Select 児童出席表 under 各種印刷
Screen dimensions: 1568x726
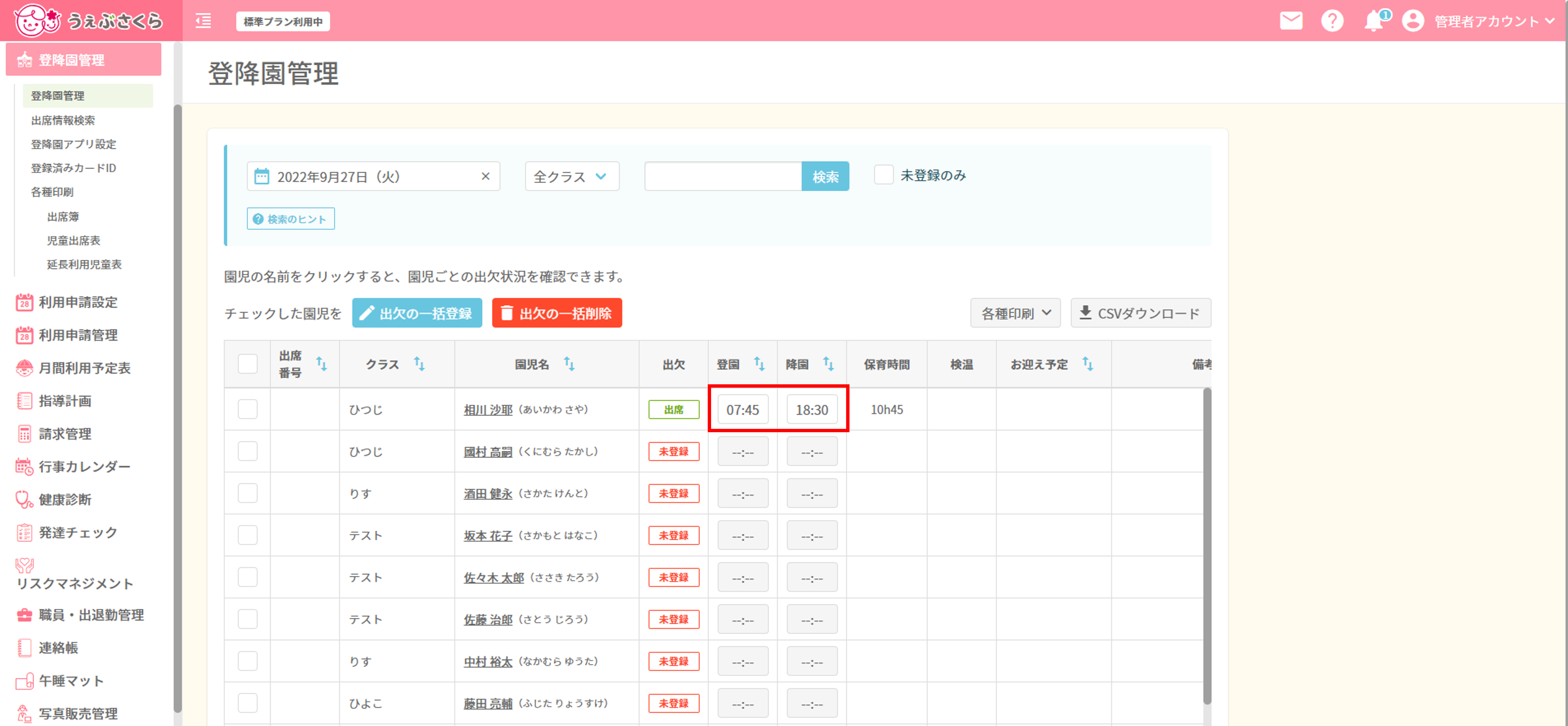pos(74,240)
